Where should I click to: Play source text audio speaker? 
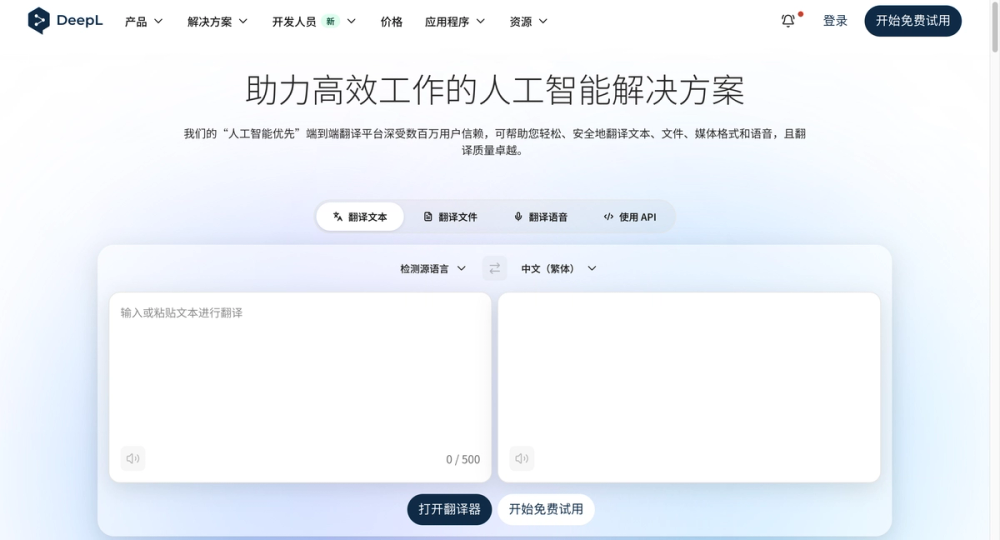[x=133, y=458]
